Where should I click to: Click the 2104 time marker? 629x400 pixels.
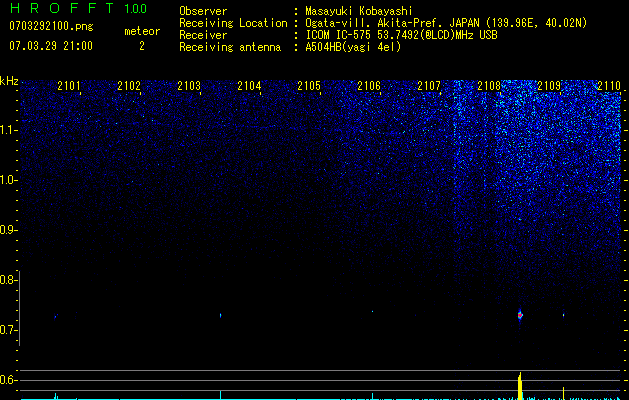(x=249, y=85)
